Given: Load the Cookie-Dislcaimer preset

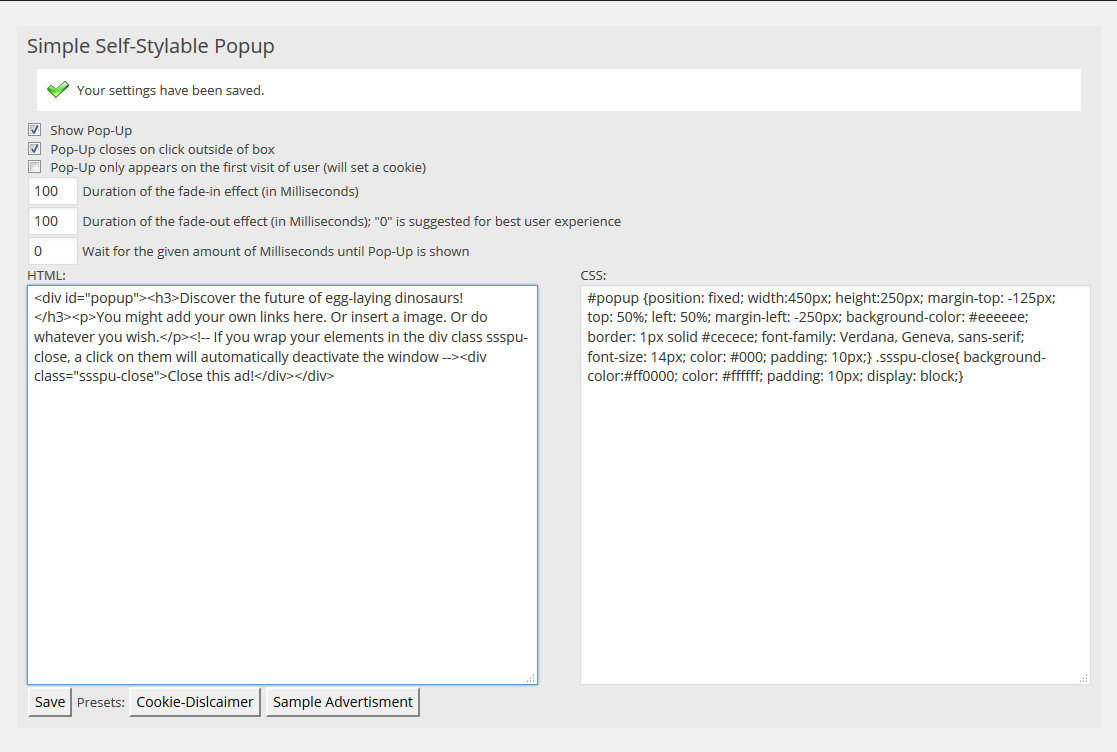Looking at the screenshot, I should (x=195, y=701).
